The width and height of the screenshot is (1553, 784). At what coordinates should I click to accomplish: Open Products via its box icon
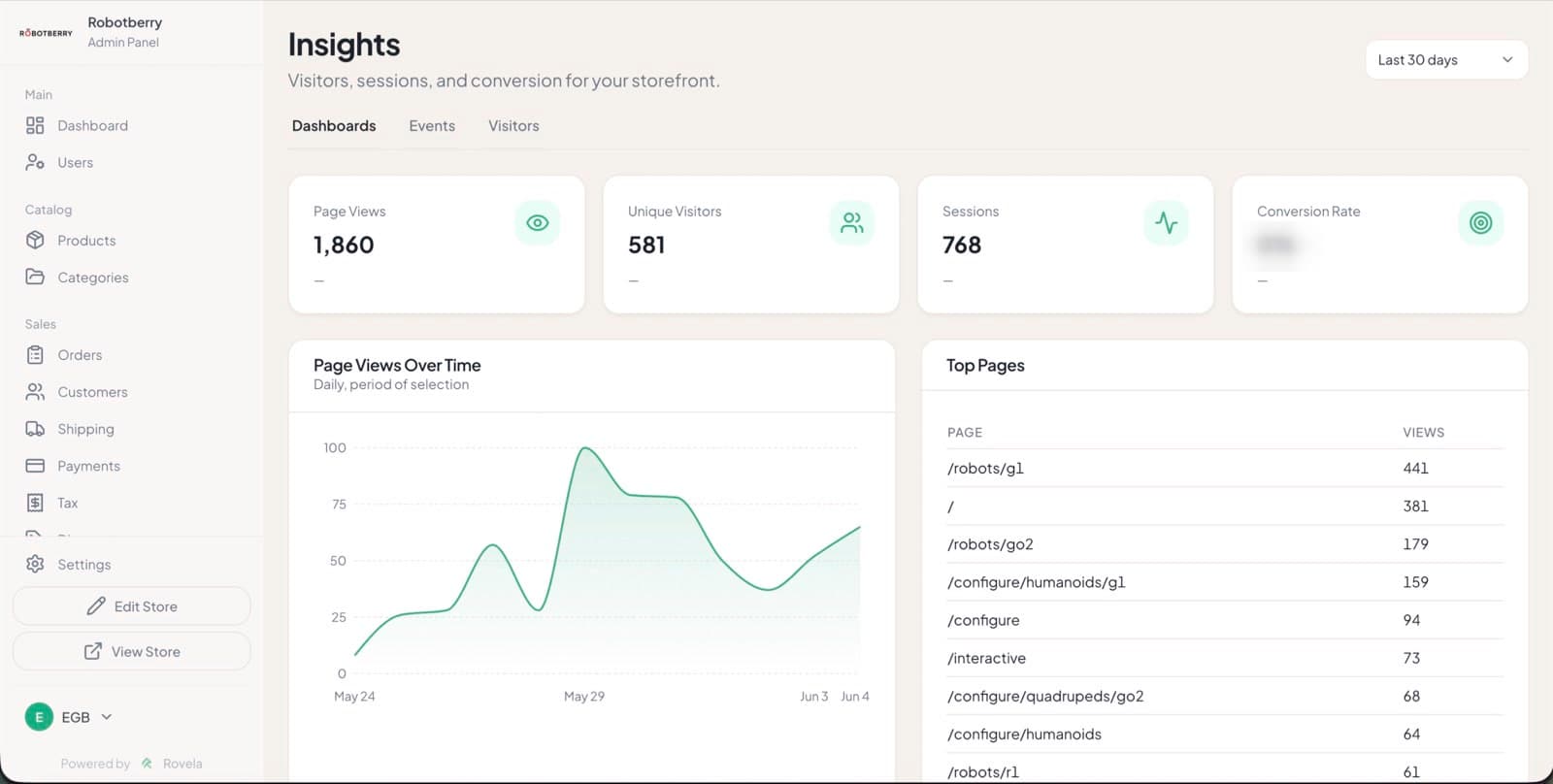coord(35,240)
